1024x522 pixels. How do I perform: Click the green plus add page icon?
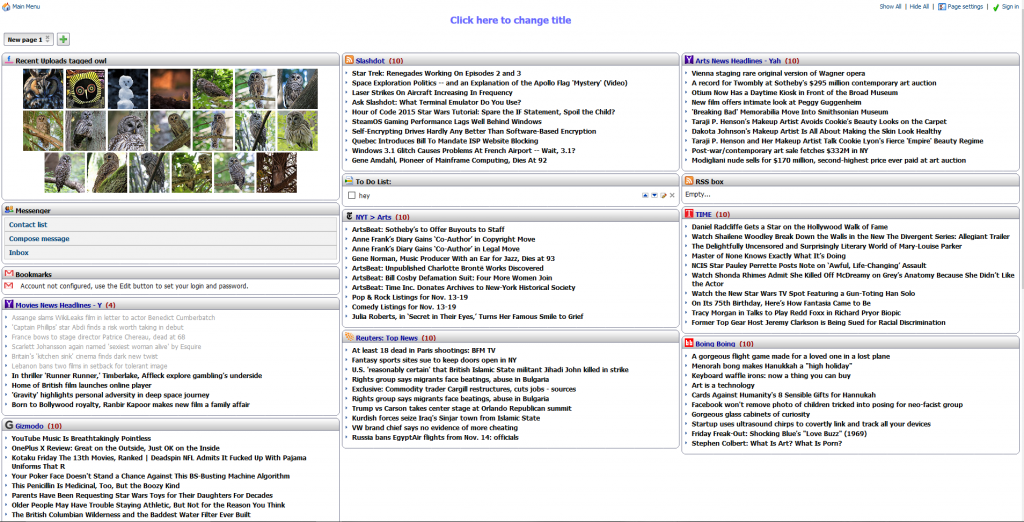click(63, 40)
